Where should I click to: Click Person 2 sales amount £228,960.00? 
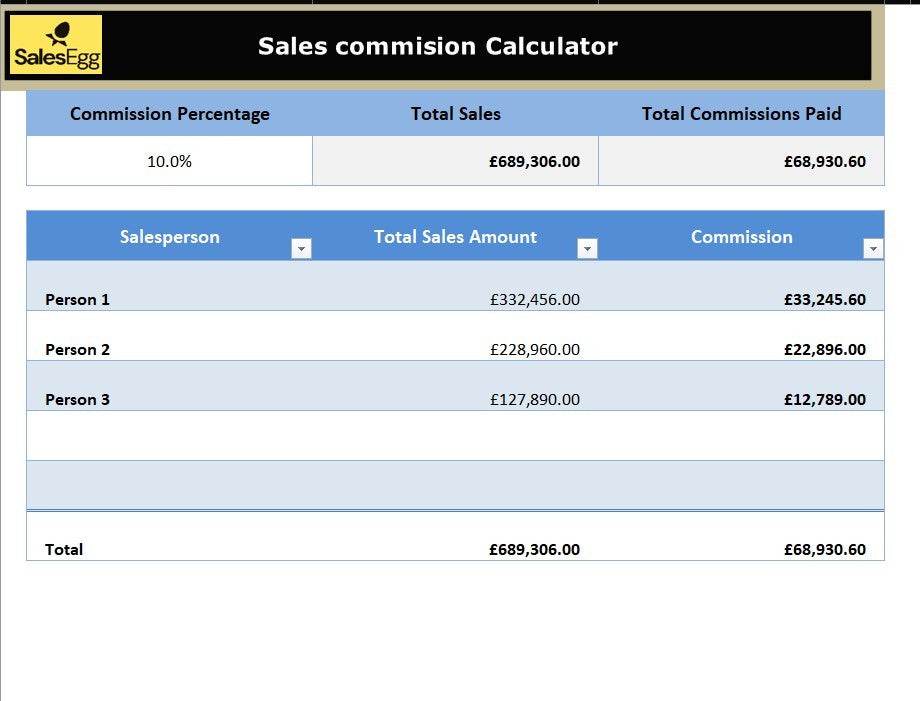pos(534,349)
